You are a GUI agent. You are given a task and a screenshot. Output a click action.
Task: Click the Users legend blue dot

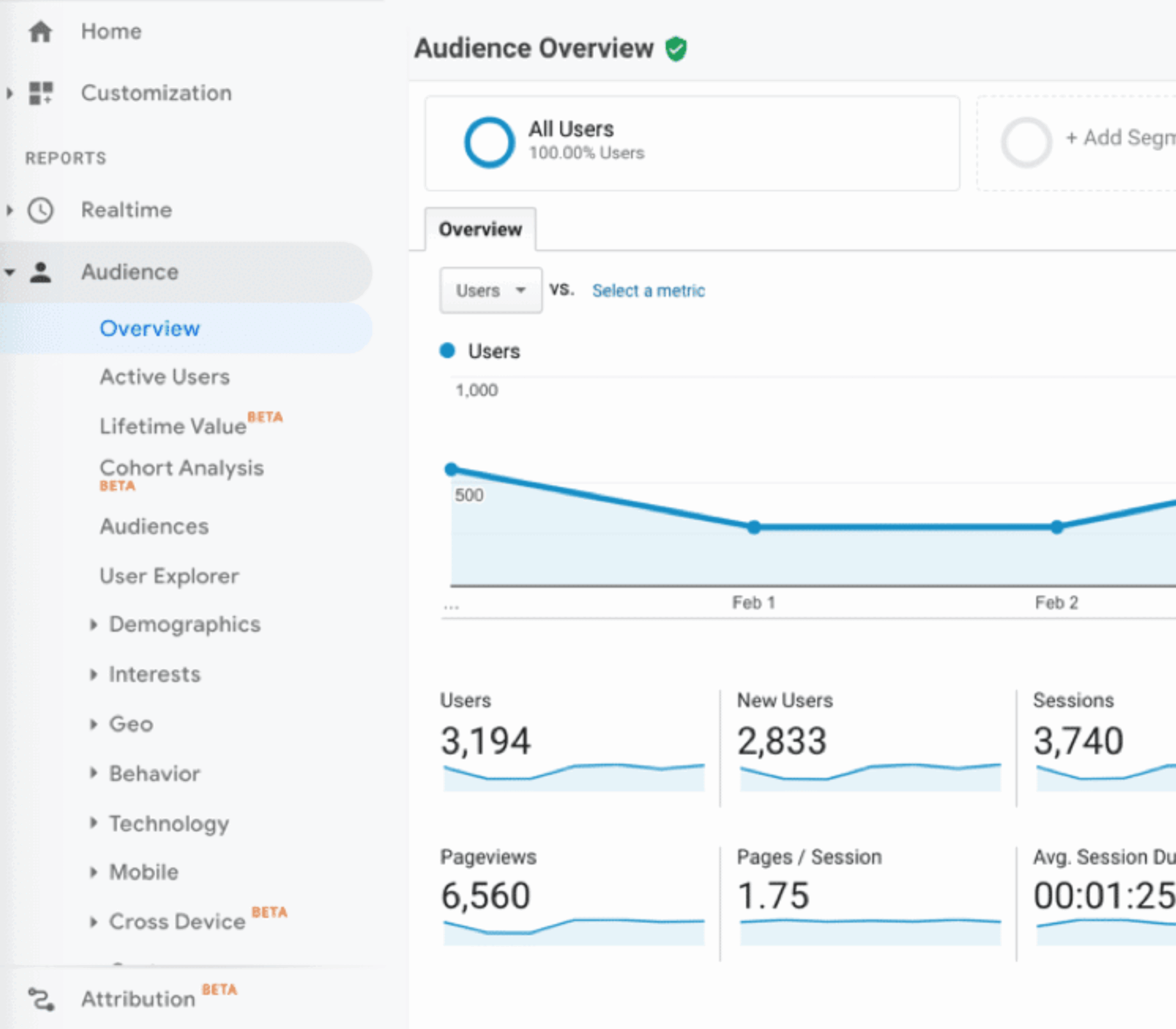click(447, 350)
